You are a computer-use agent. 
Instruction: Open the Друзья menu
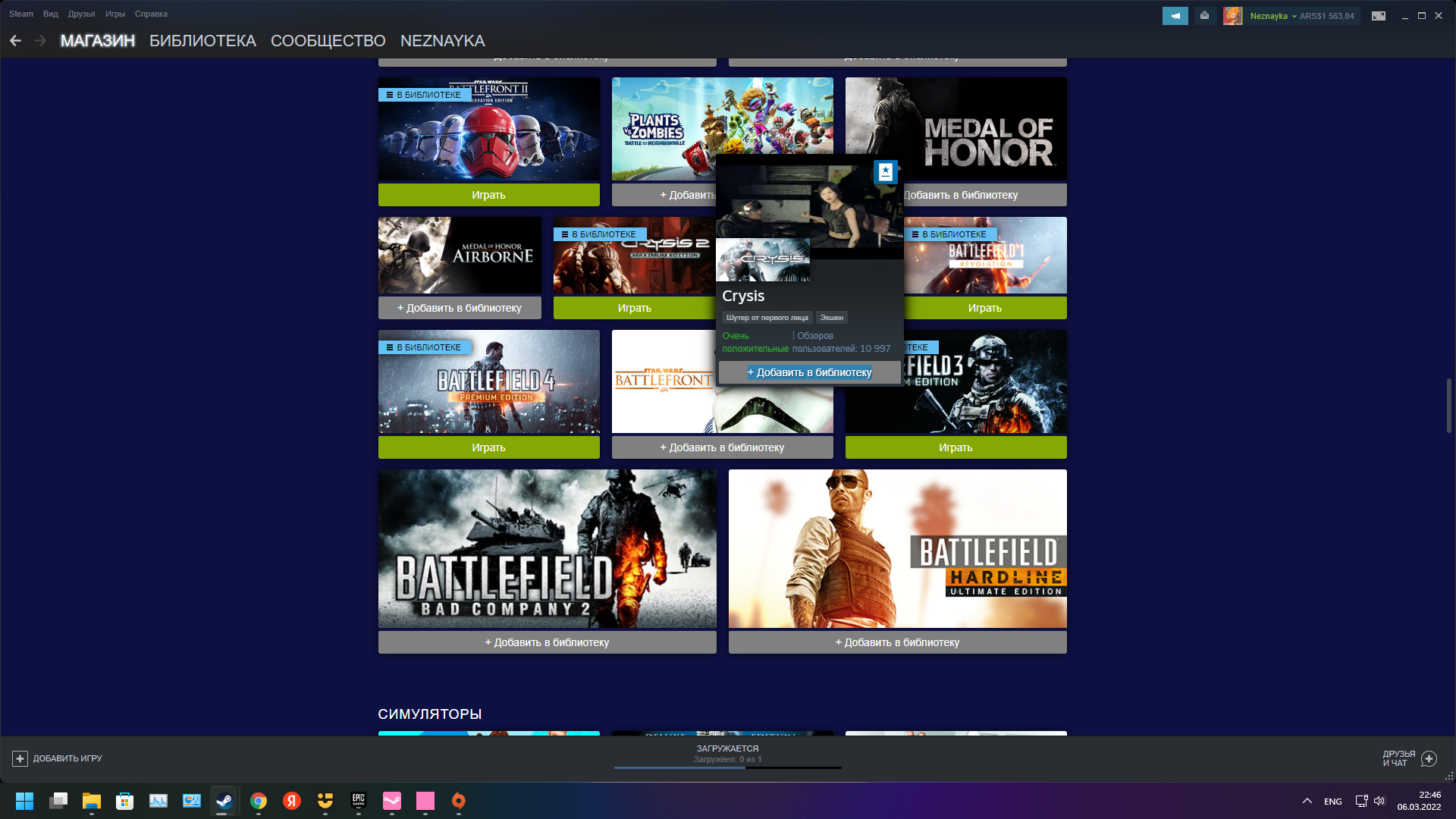pyautogui.click(x=81, y=14)
